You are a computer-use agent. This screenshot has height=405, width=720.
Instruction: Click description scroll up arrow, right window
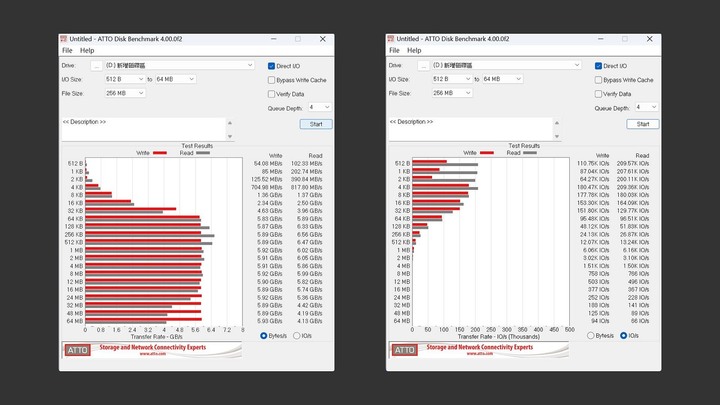point(557,123)
